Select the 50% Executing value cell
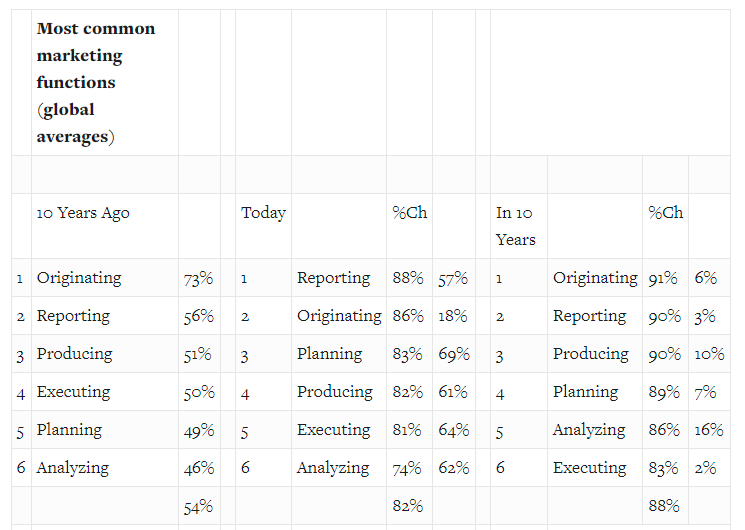This screenshot has height=530, width=745. [x=198, y=393]
